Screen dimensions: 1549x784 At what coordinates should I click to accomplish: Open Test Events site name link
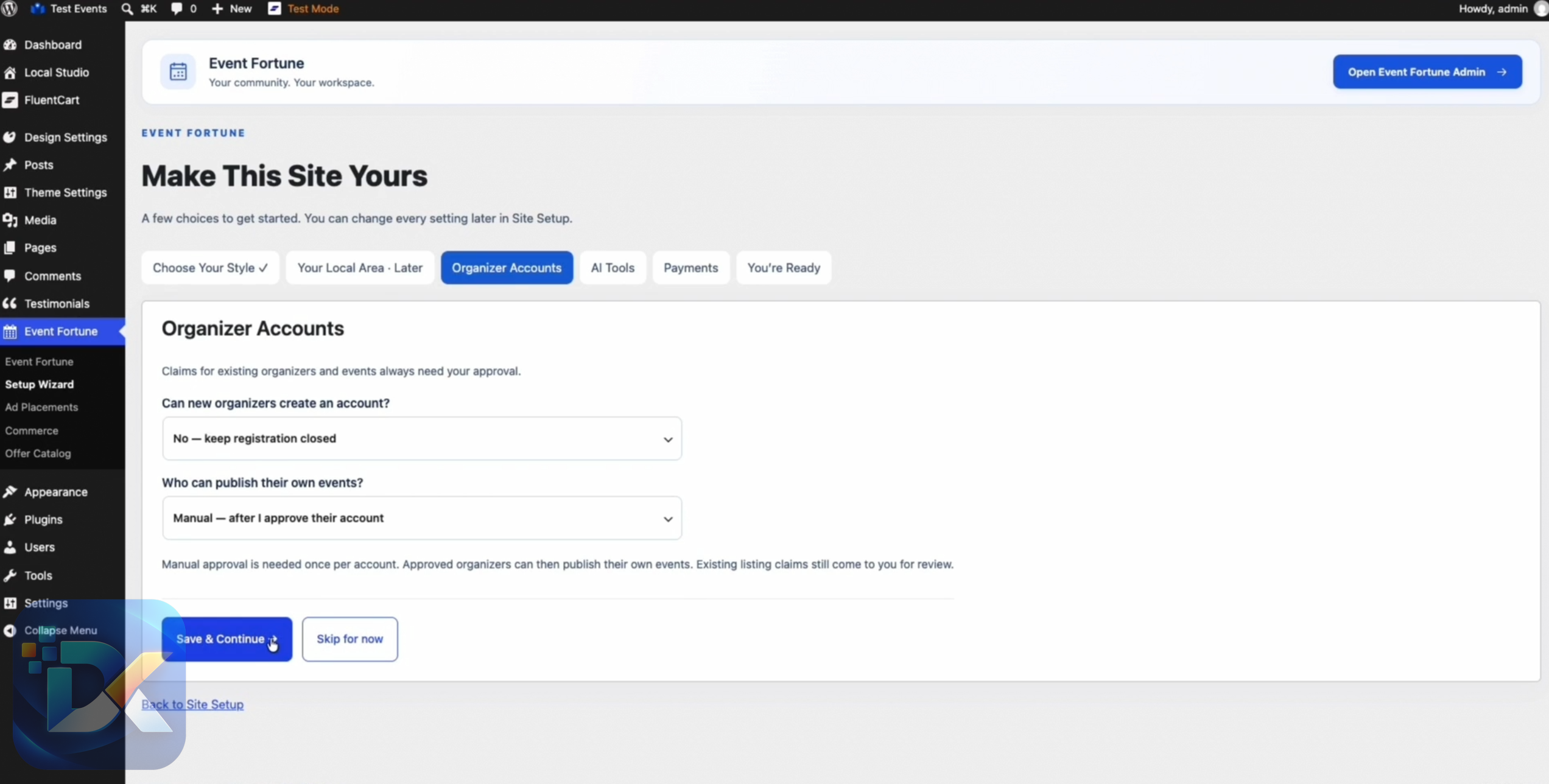pos(68,9)
